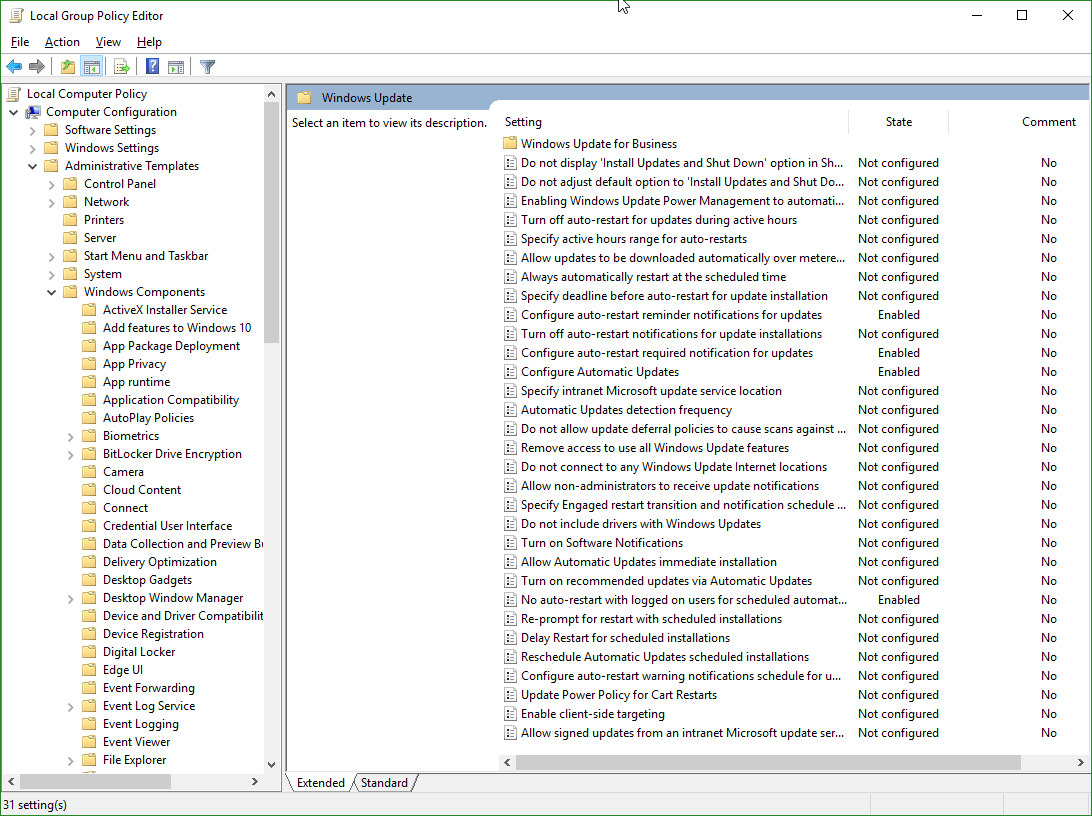Collapse the Windows Components node
The height and width of the screenshot is (816, 1092).
[52, 292]
